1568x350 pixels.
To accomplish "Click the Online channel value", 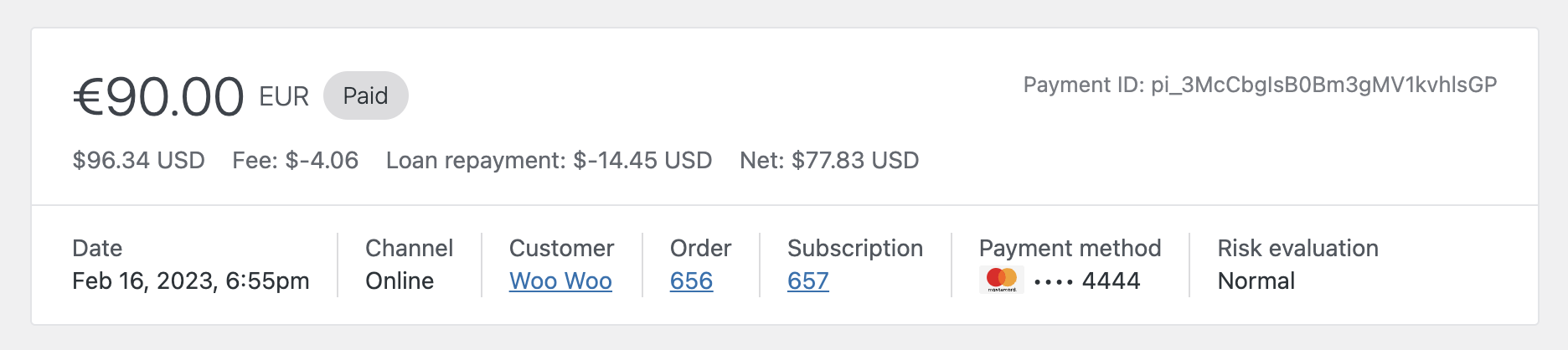I will click(400, 281).
